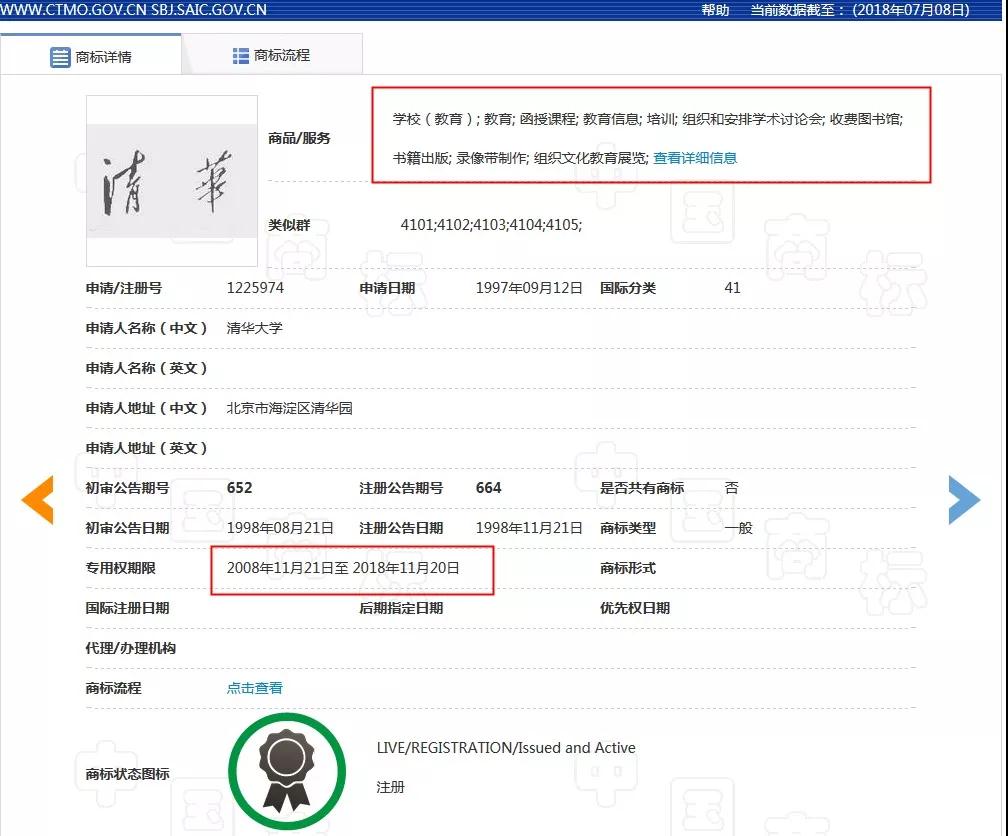1008x836 pixels.
Task: Open the 查看详细信息 link
Action: click(695, 158)
